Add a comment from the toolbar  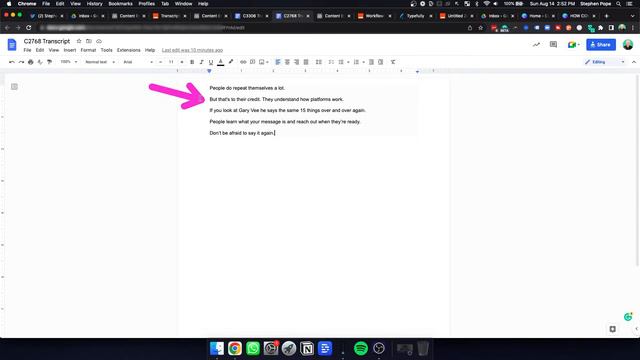253,62
